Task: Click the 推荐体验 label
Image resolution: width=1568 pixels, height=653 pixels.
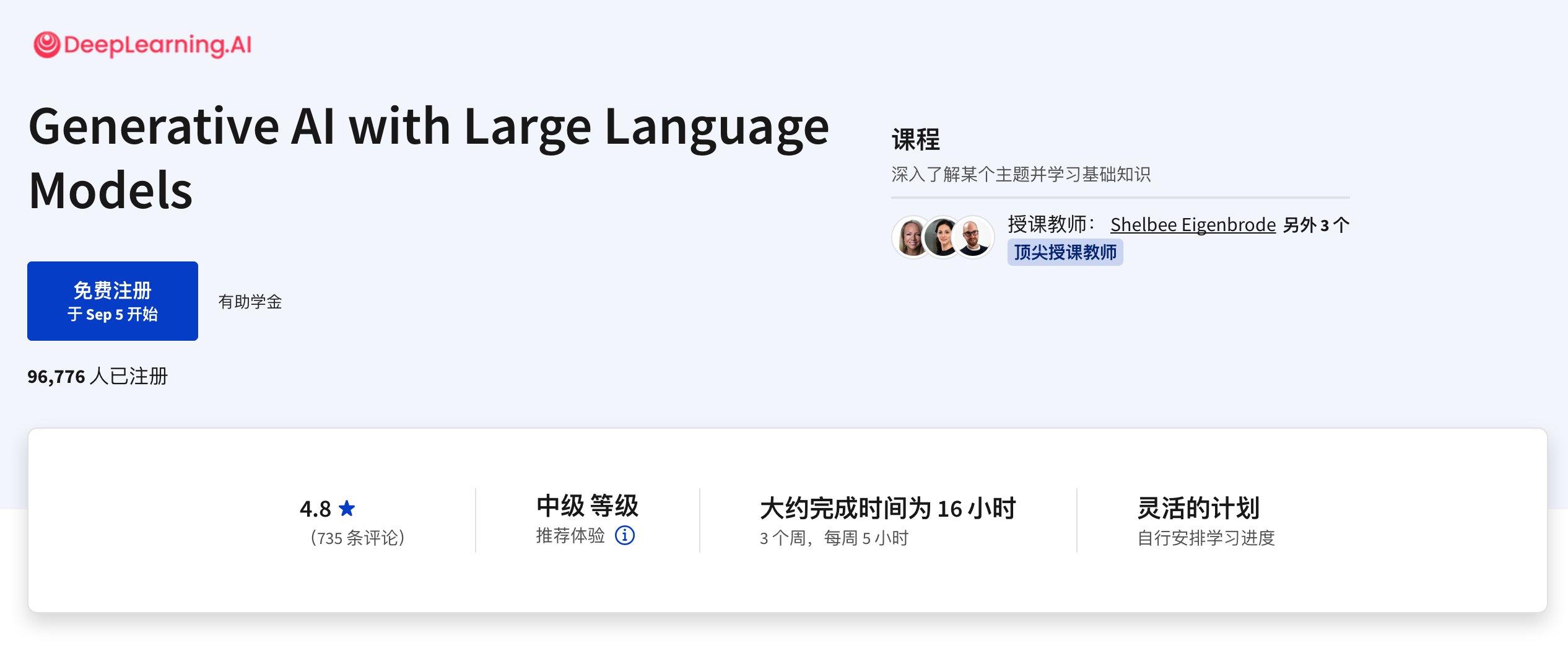Action: point(570,535)
